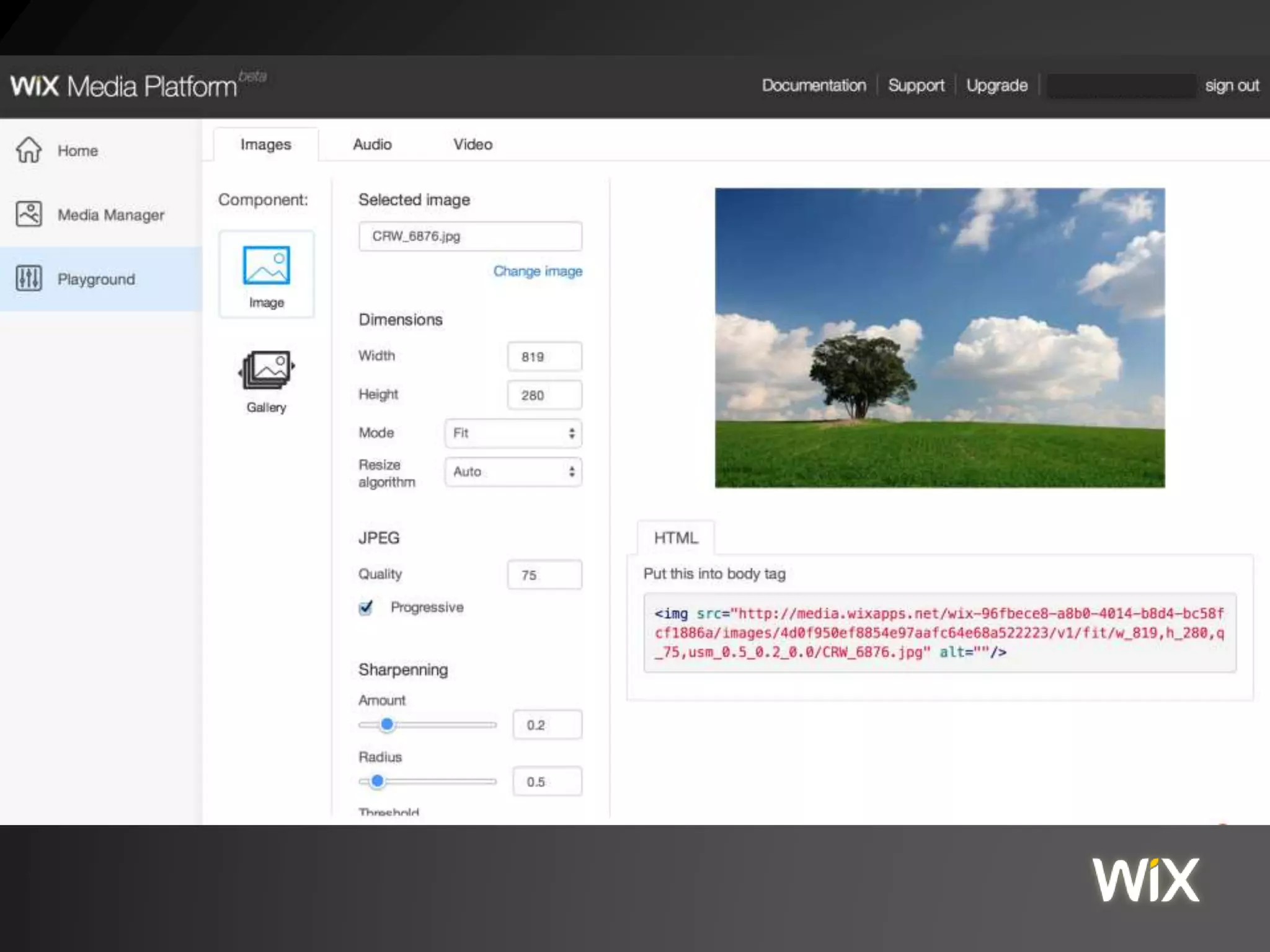
Task: Click the Change image link
Action: [538, 271]
